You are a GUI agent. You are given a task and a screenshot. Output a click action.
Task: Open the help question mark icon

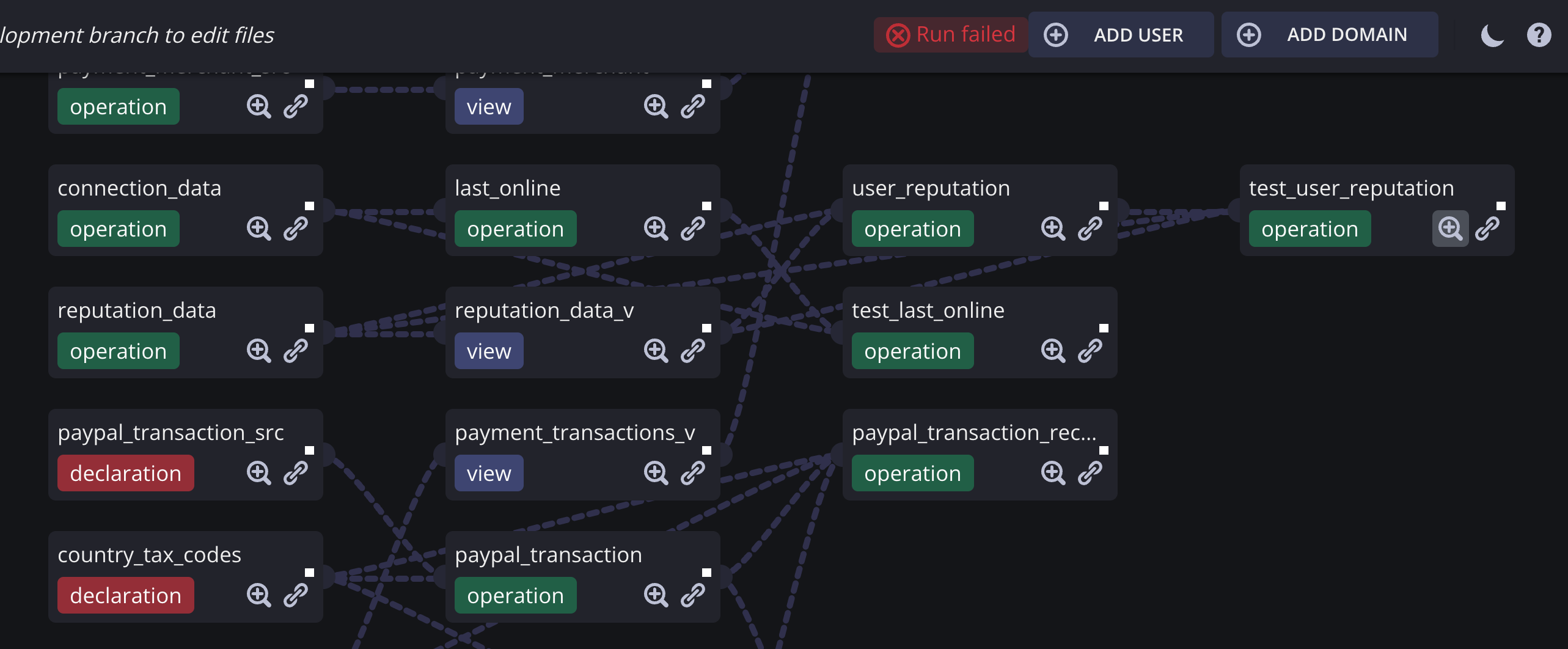point(1539,35)
